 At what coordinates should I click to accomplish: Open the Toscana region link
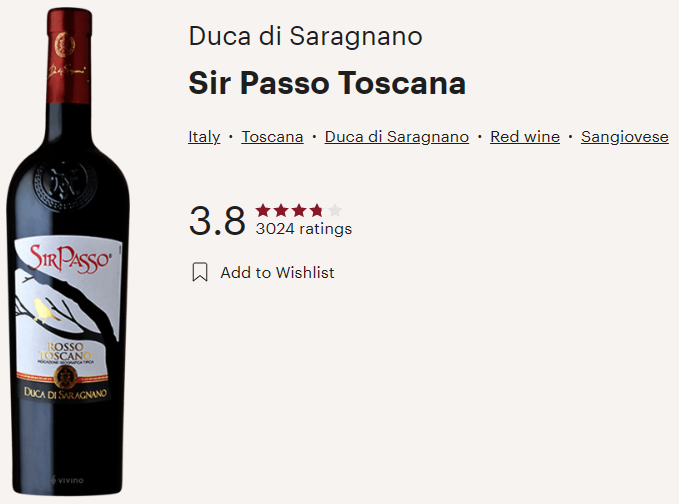pyautogui.click(x=272, y=137)
